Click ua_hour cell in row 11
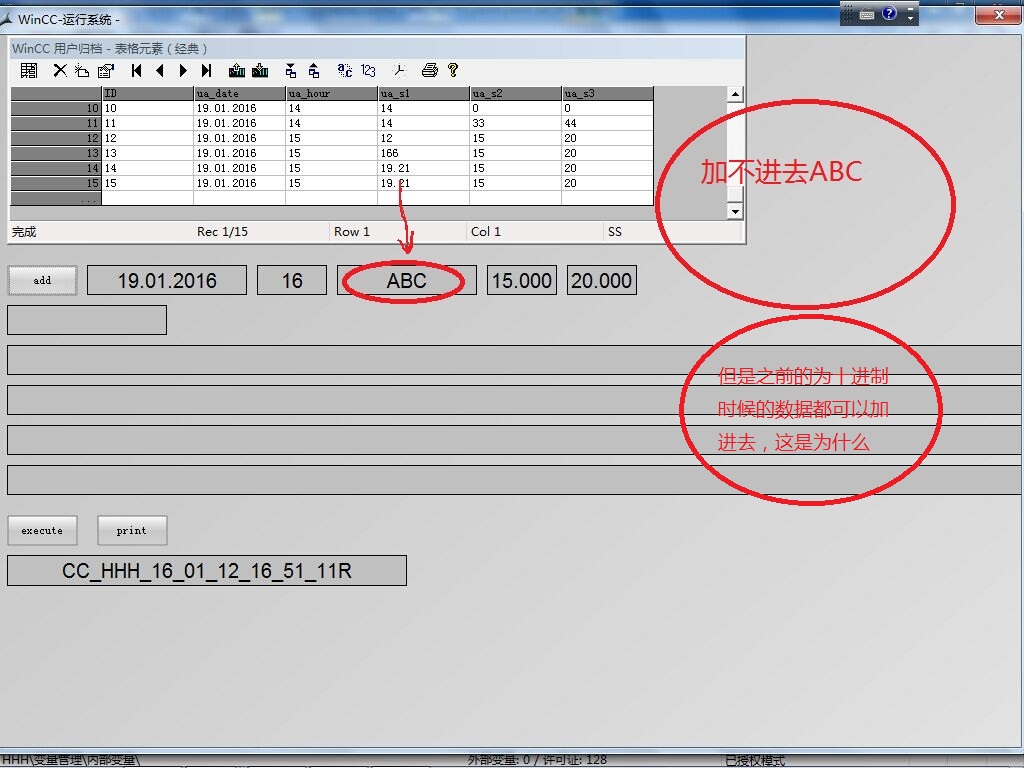The image size is (1024, 768). pyautogui.click(x=332, y=123)
